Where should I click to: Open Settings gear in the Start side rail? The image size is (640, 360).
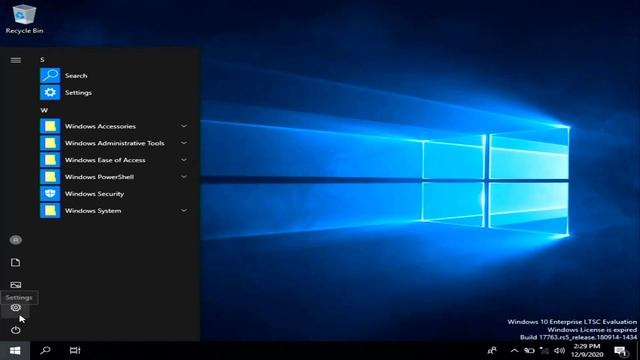coord(16,308)
